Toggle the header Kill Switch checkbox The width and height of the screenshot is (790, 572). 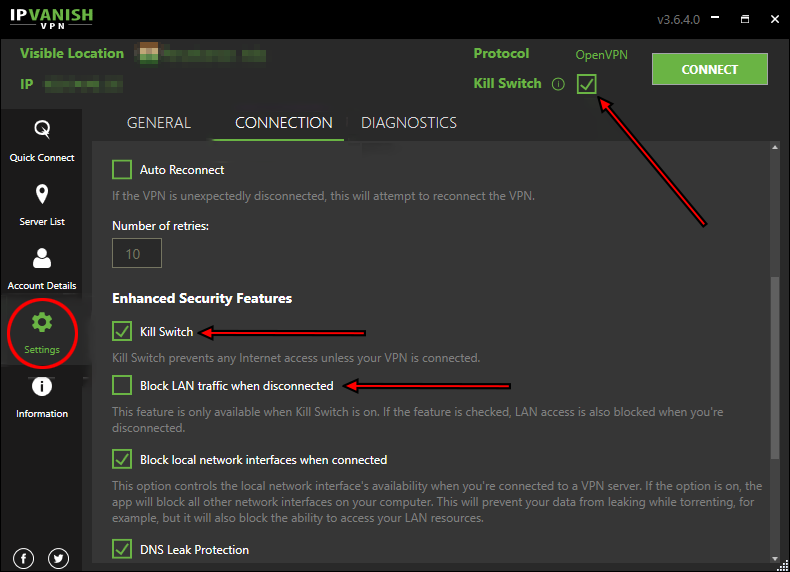click(587, 84)
